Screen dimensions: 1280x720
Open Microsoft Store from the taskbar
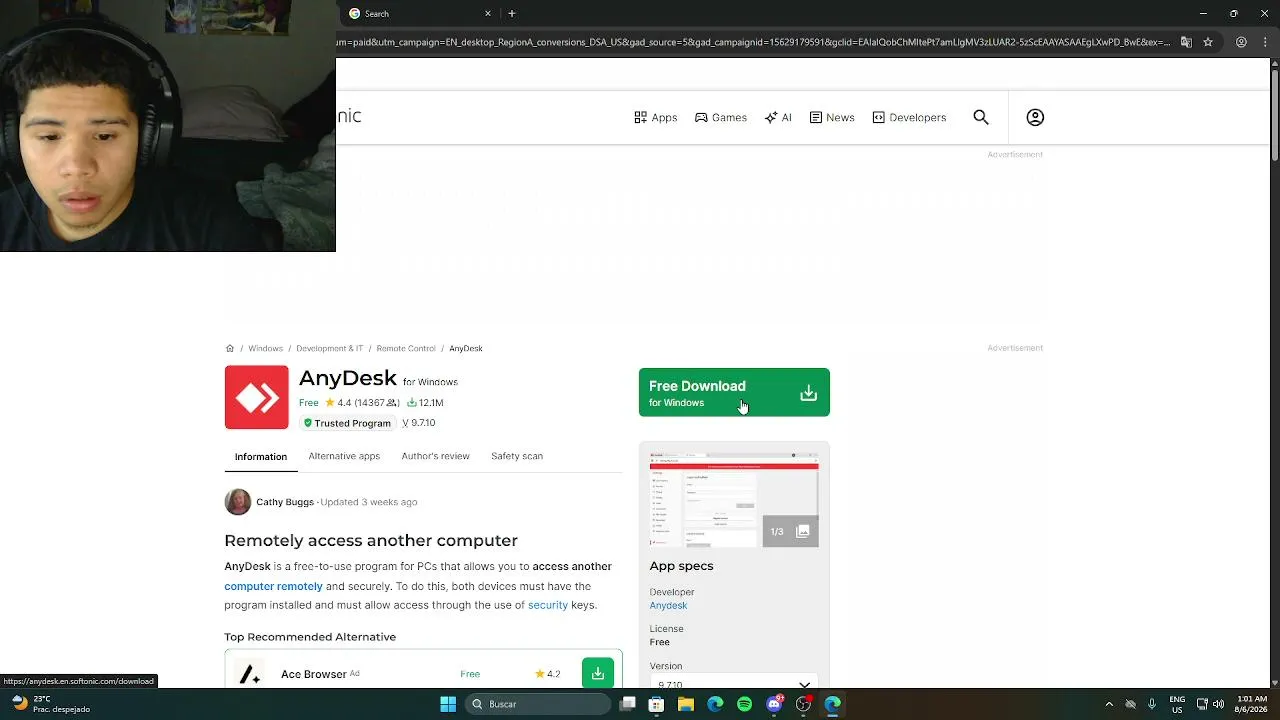click(656, 704)
